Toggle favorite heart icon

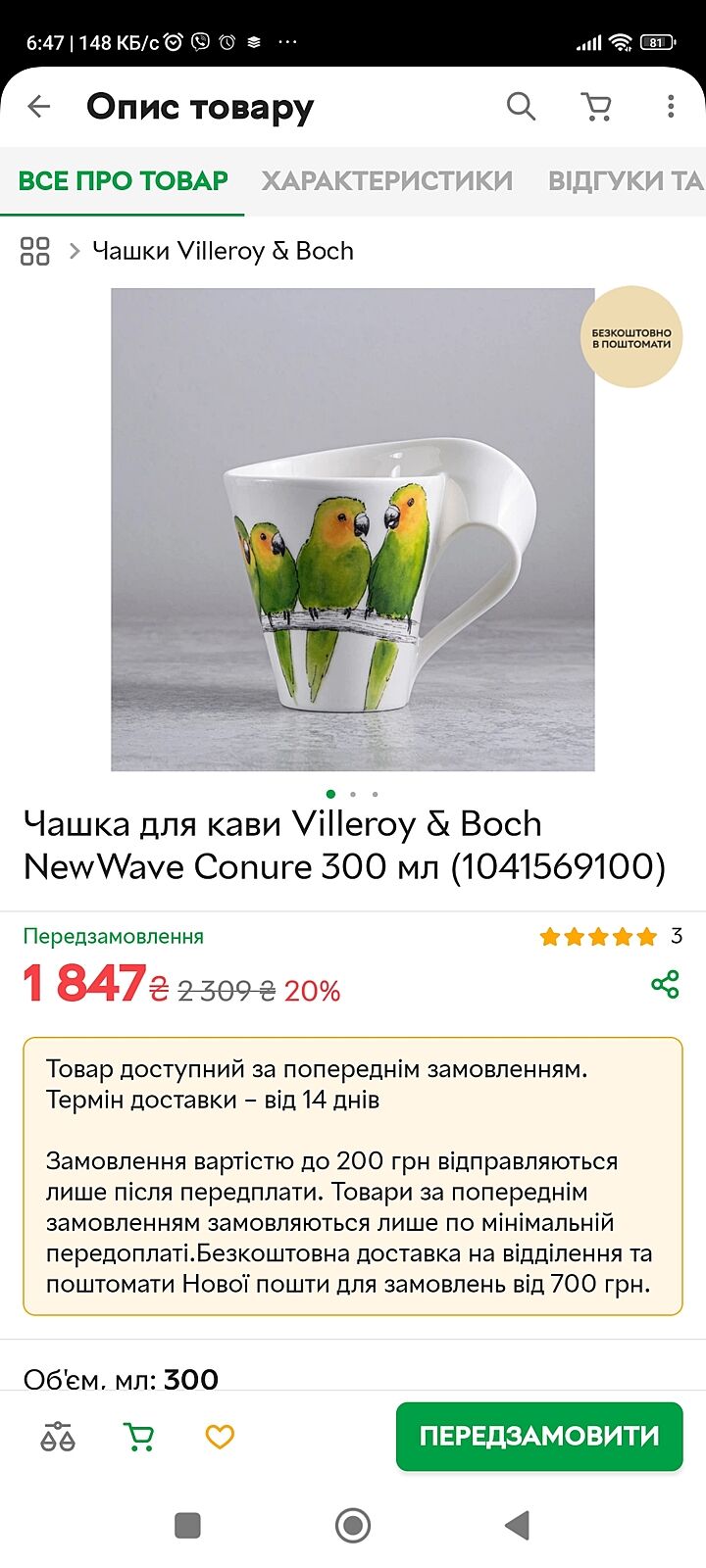220,1437
